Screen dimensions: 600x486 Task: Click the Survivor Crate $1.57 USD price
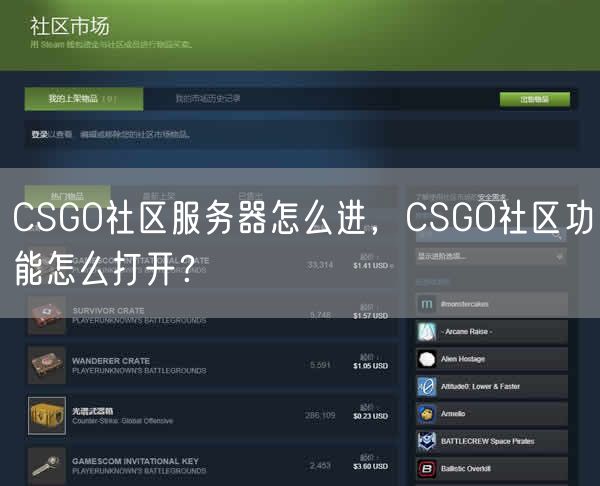point(370,316)
